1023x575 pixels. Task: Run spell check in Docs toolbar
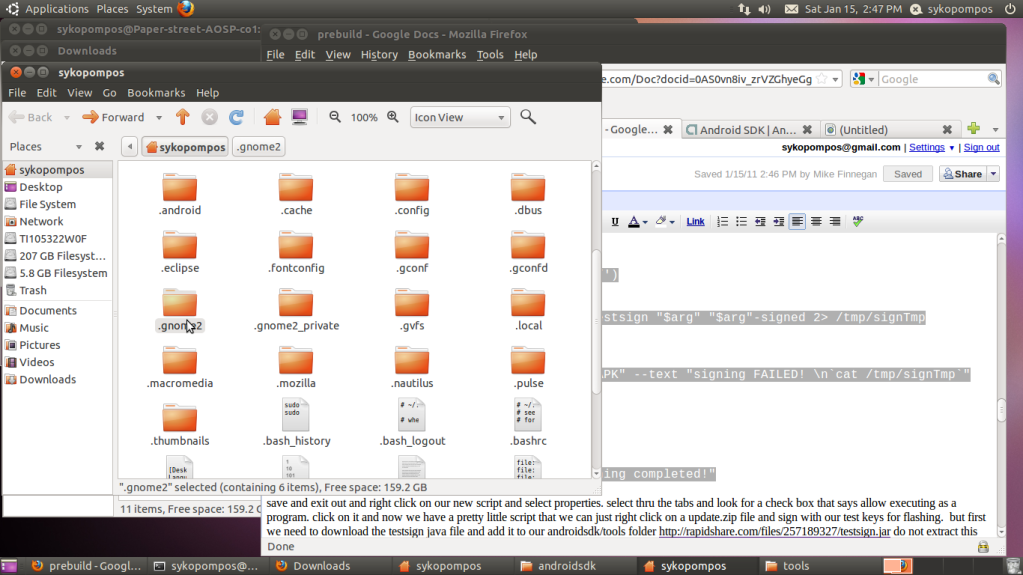(x=857, y=221)
